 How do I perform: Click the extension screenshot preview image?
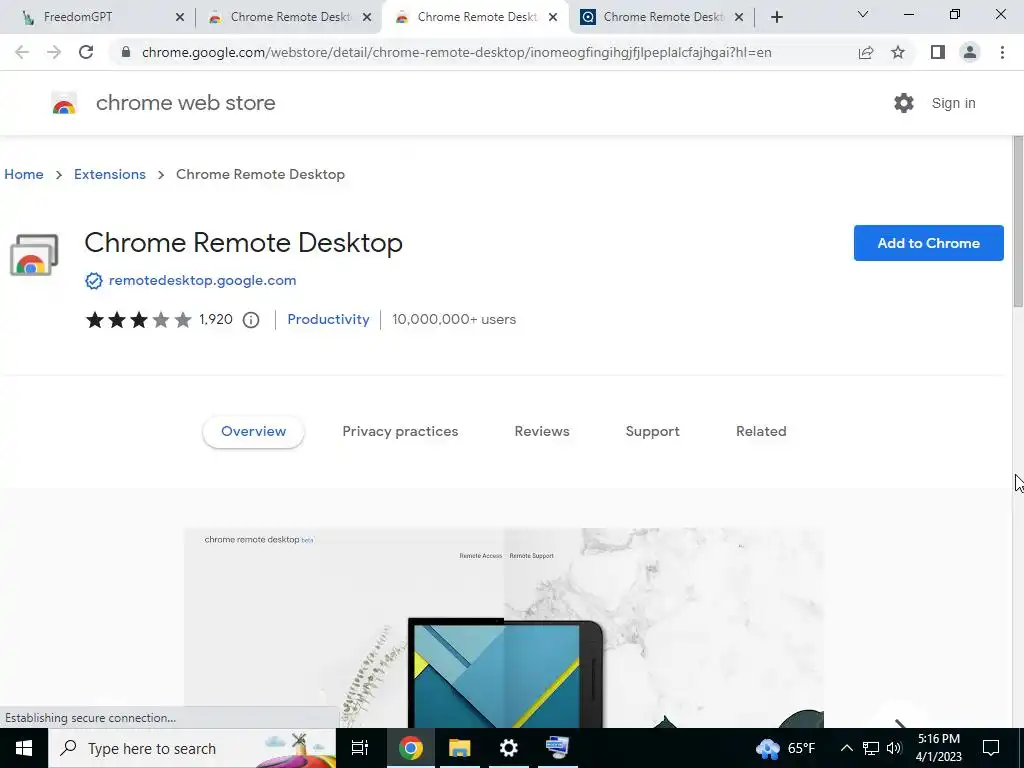[504, 628]
